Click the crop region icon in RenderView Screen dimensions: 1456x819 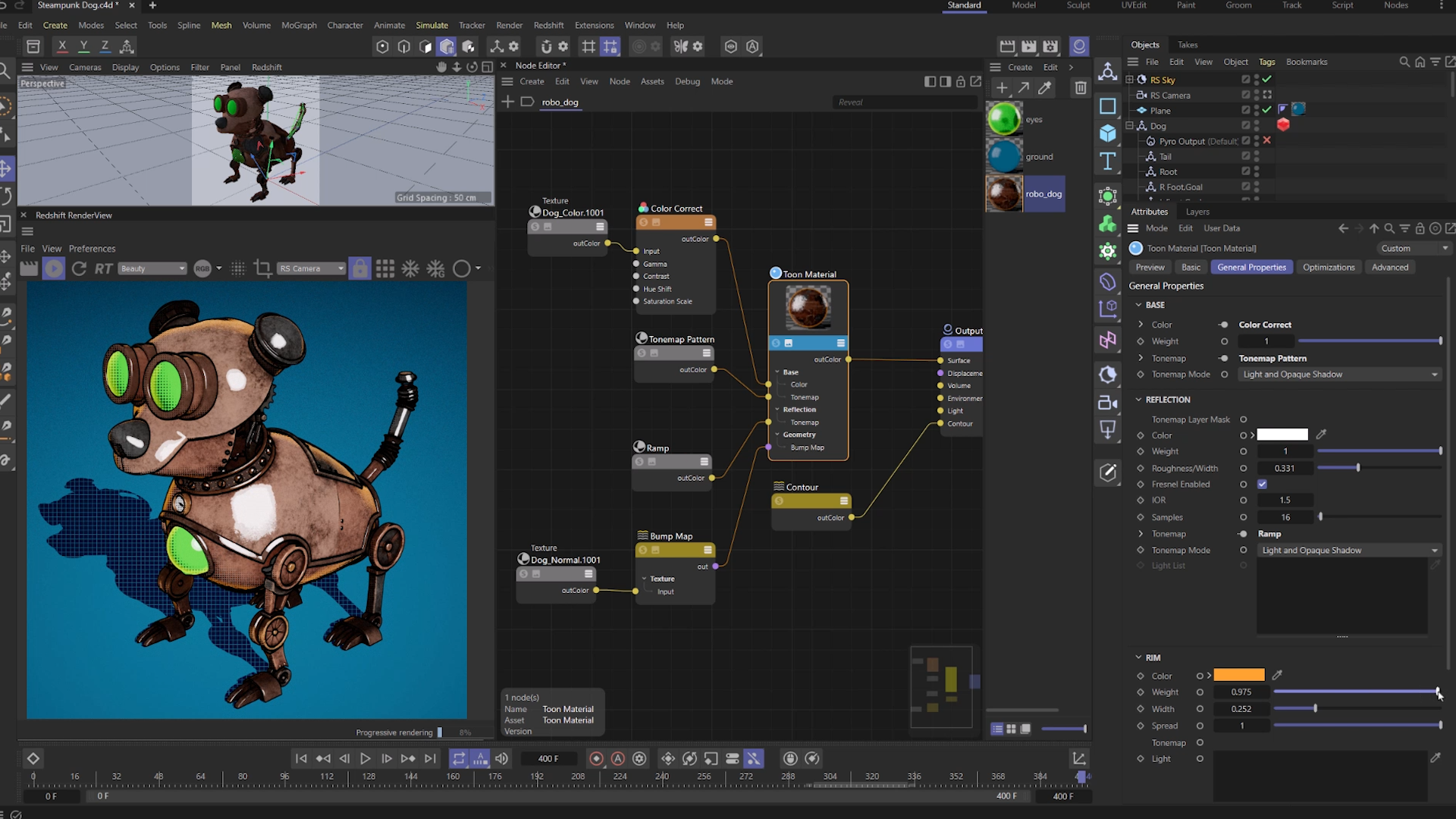tap(262, 268)
